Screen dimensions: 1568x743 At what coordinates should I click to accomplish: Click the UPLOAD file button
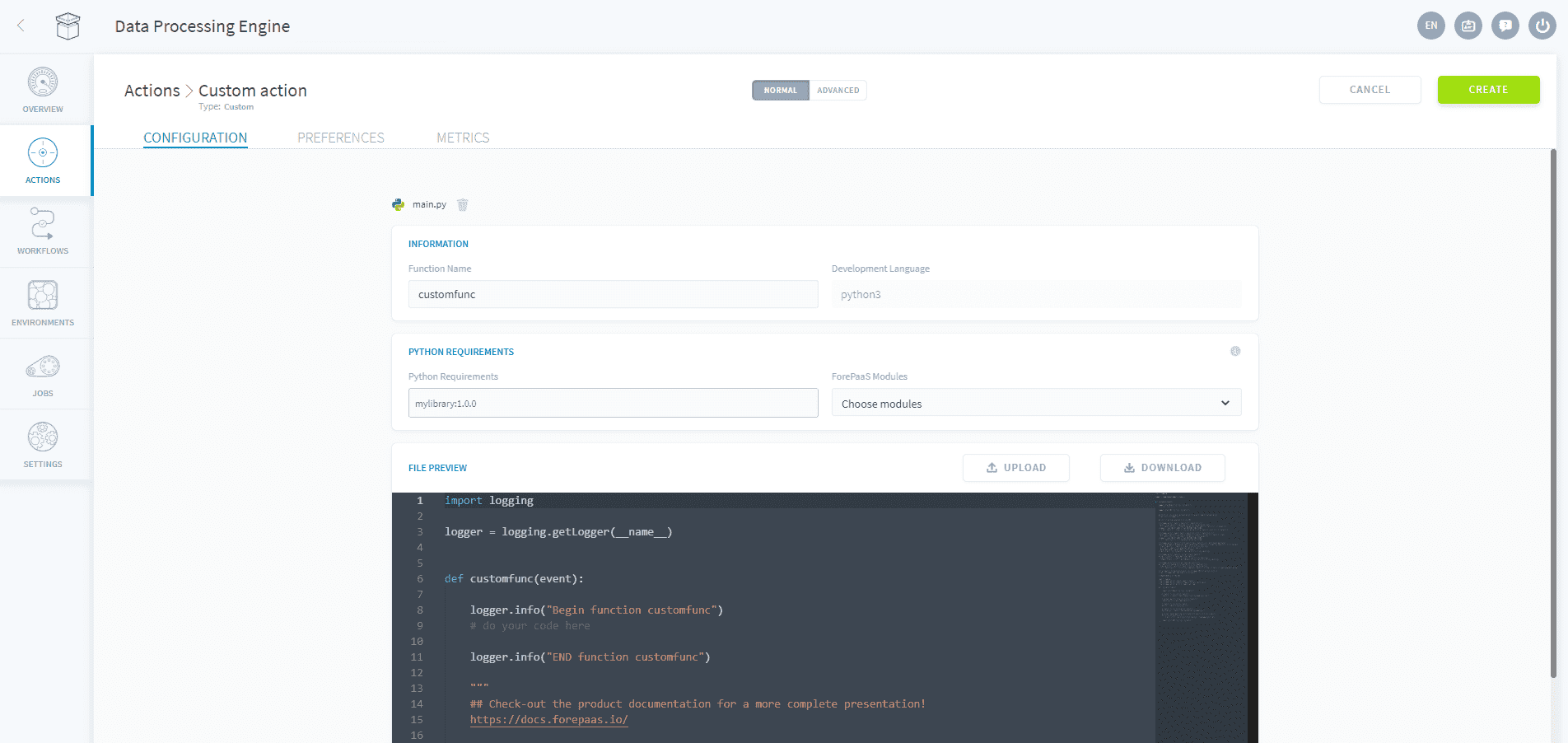point(1016,468)
